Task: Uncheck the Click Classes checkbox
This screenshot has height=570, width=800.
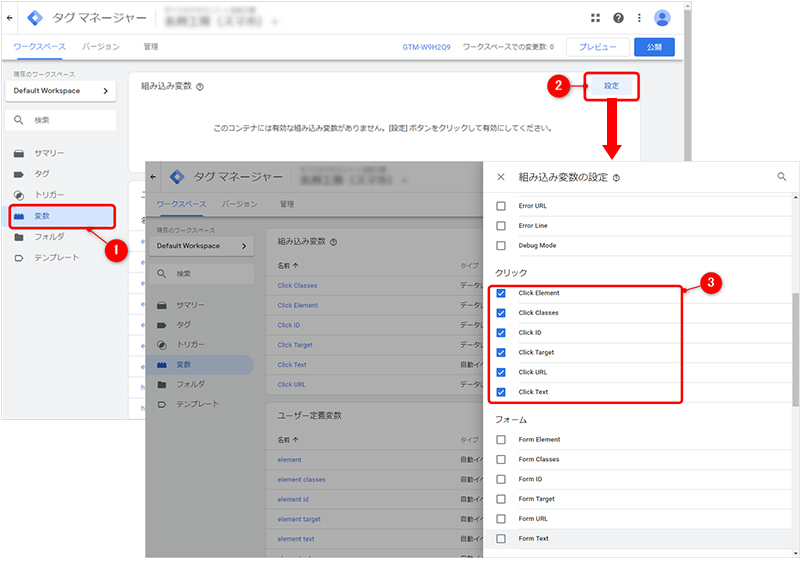Action: pos(501,313)
